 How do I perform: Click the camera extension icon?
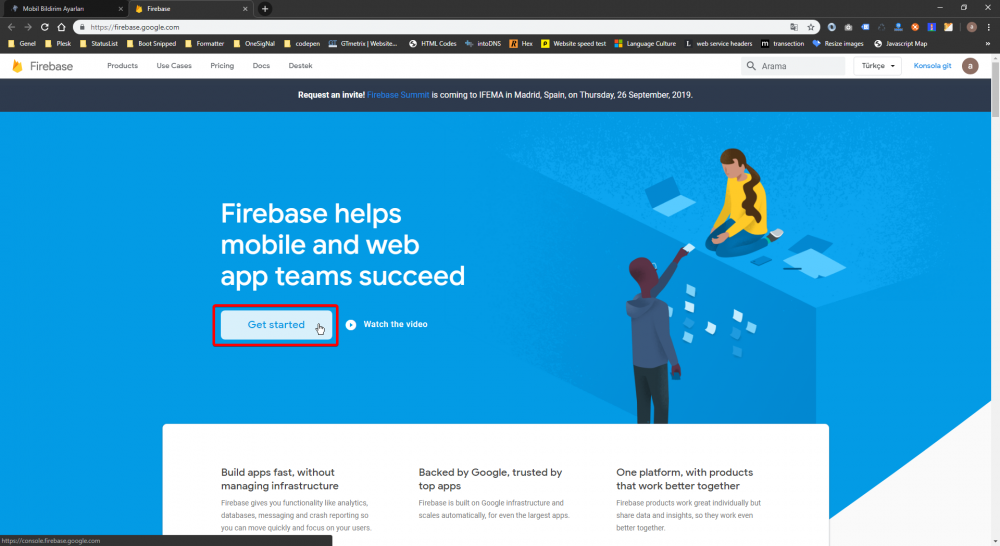pyautogui.click(x=848, y=27)
